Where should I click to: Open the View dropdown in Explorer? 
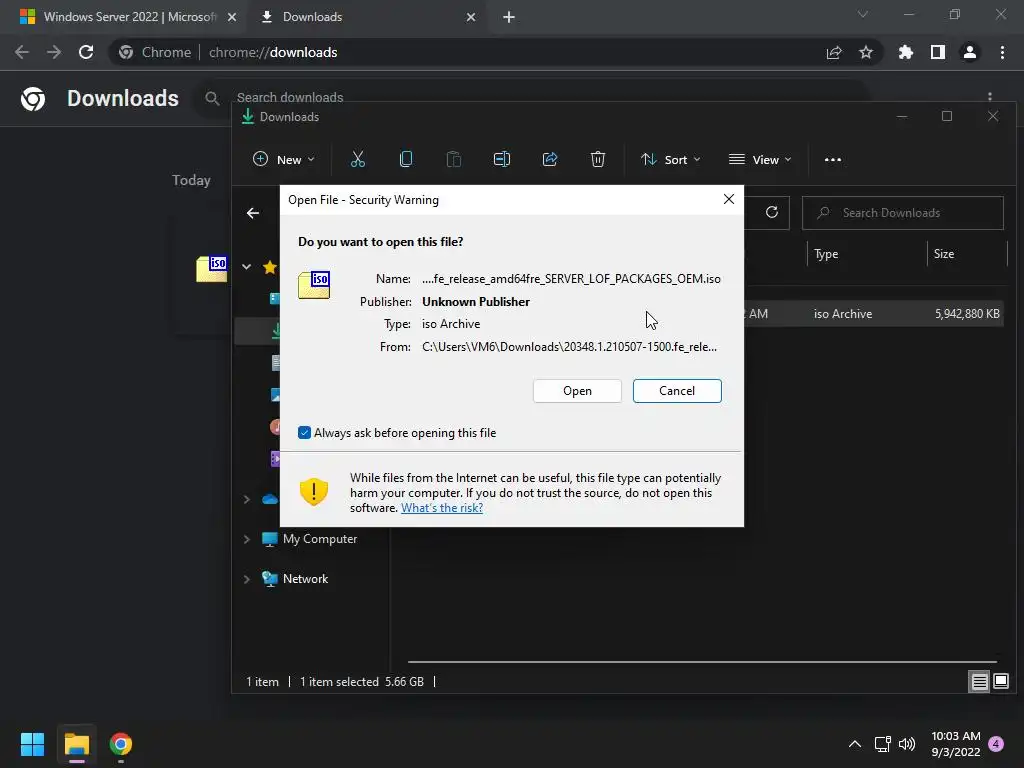click(x=760, y=159)
